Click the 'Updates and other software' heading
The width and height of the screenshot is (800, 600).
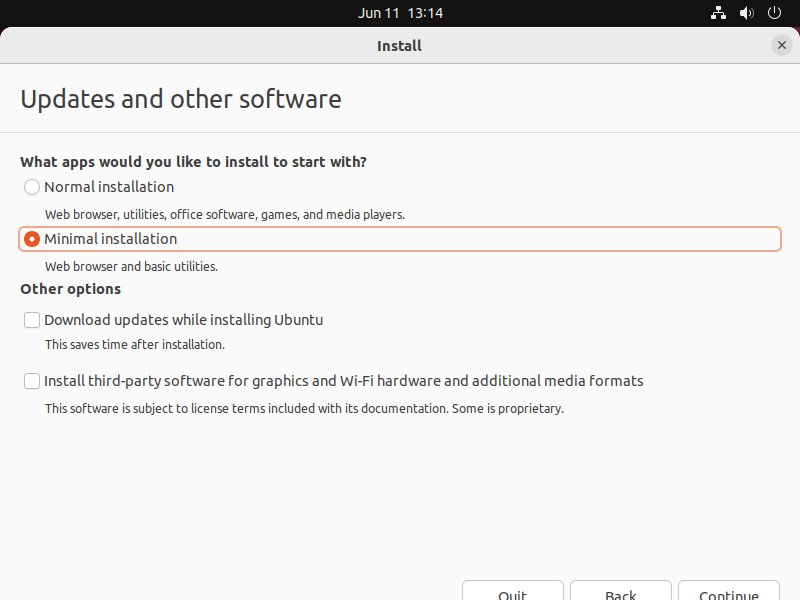pyautogui.click(x=181, y=99)
